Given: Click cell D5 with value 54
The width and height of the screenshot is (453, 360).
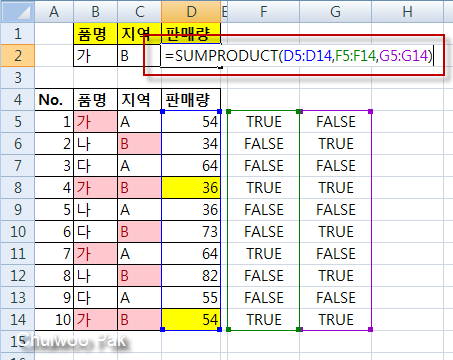Looking at the screenshot, I should pos(191,122).
